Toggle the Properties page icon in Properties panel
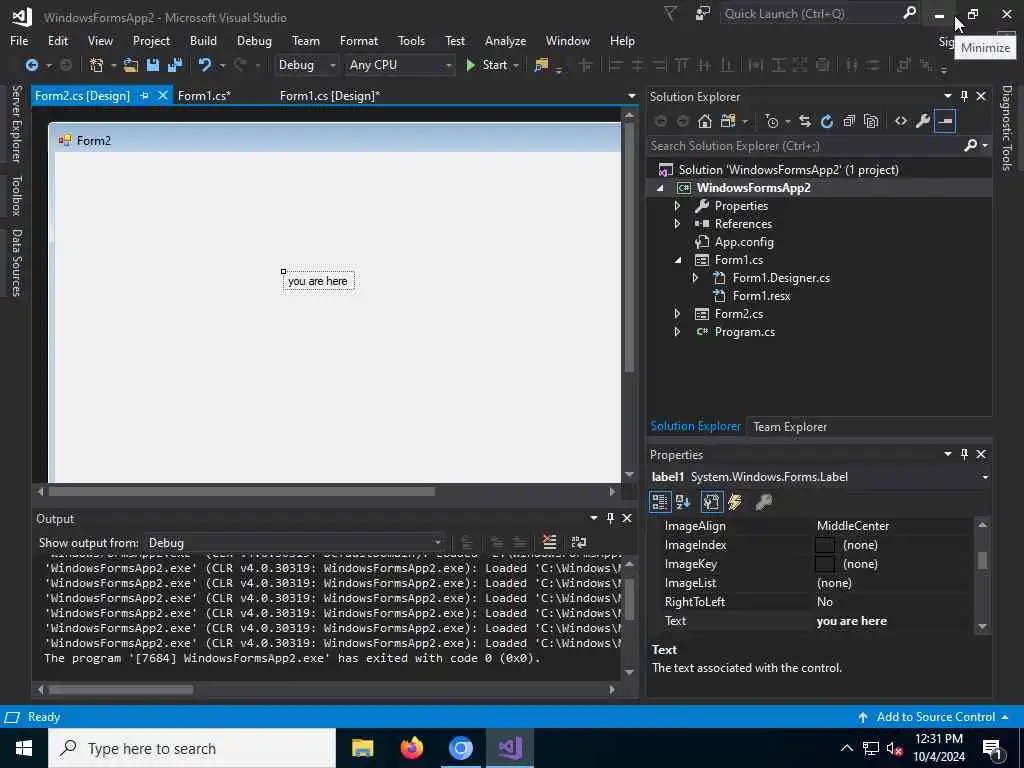The width and height of the screenshot is (1024, 768). coord(711,502)
